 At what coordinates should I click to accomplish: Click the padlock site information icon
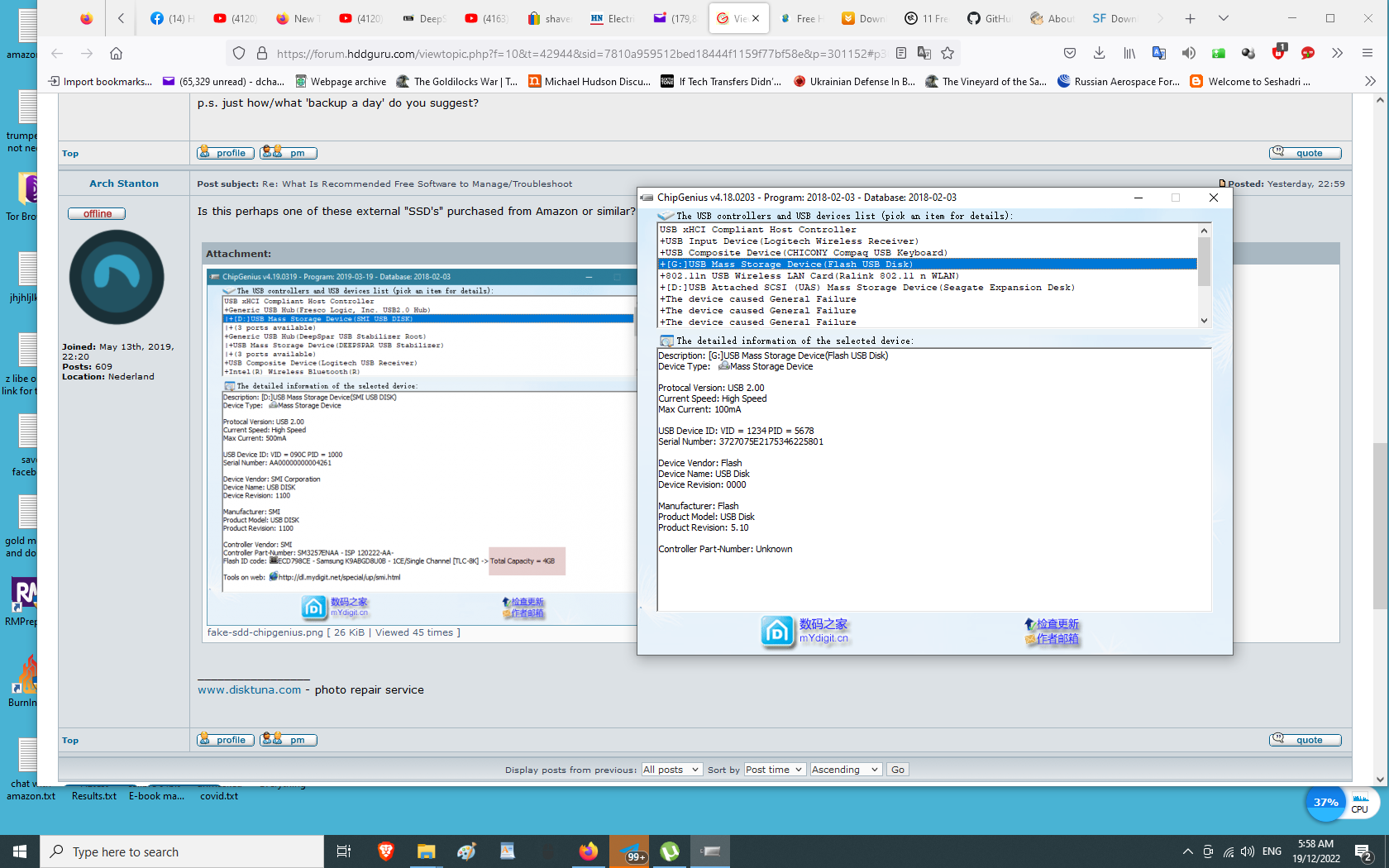click(262, 54)
